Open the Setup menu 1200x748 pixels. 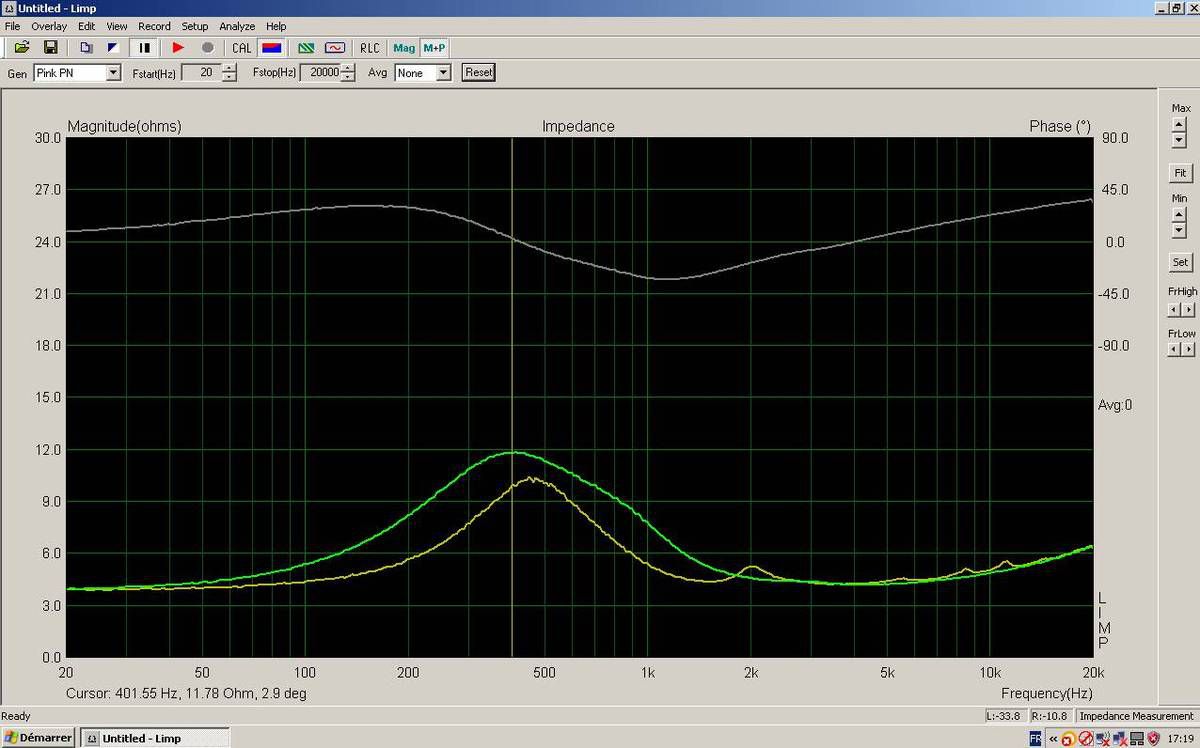(195, 26)
